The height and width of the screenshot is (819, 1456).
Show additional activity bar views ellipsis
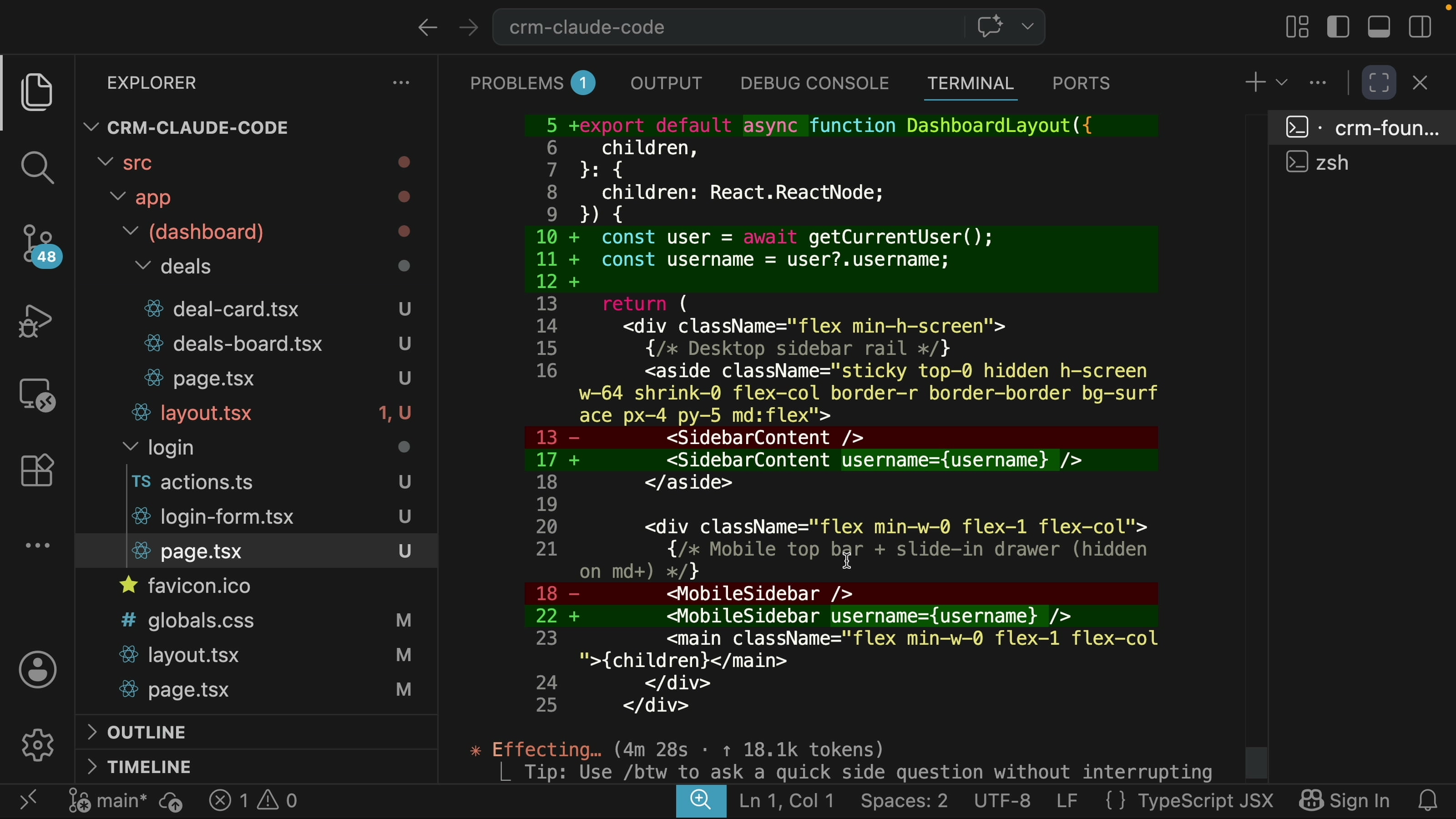coord(37,546)
